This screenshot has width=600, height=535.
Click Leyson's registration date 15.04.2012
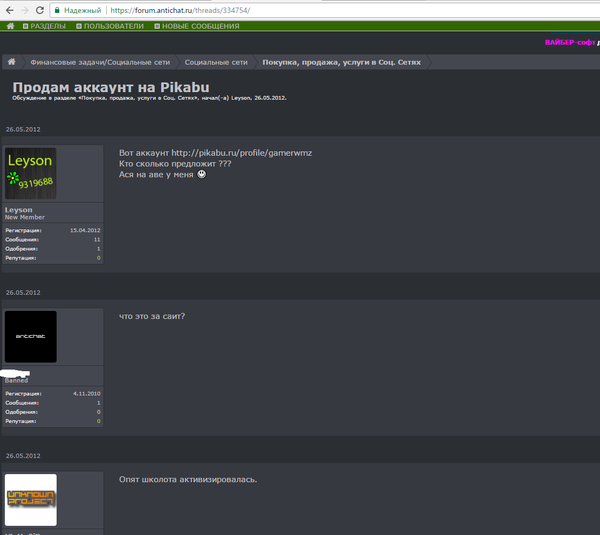tap(85, 230)
